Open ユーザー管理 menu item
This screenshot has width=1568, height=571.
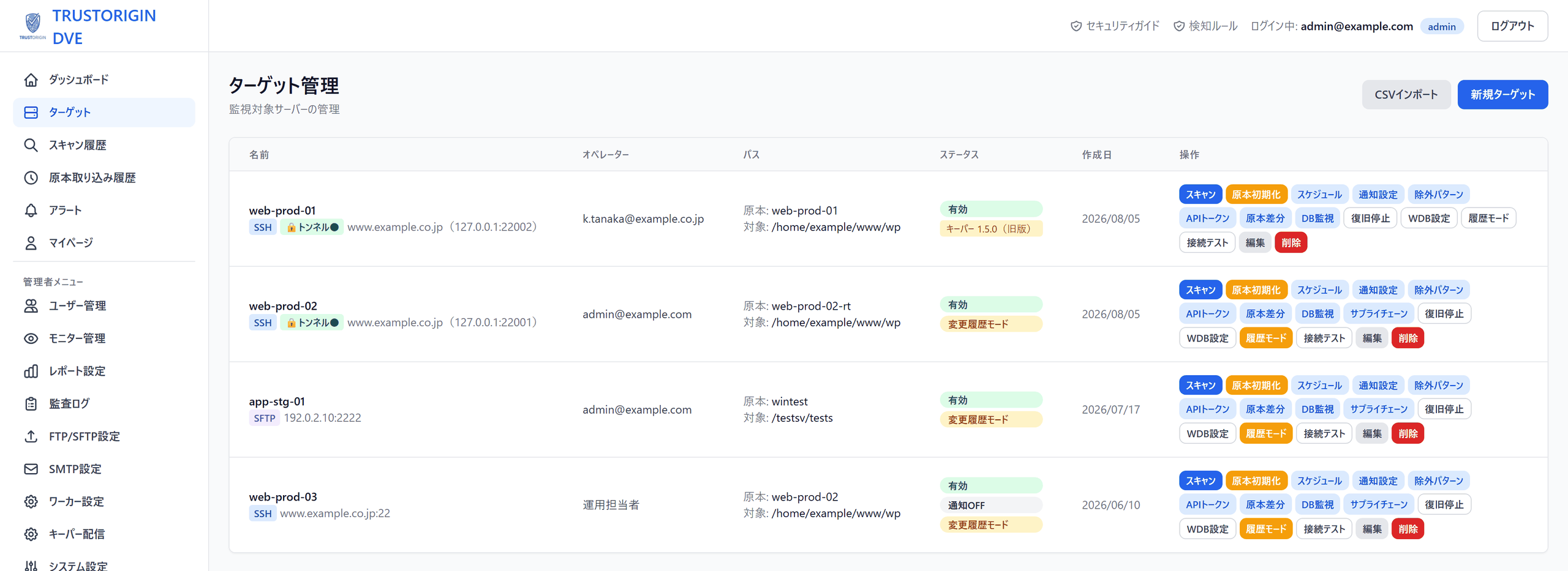[104, 306]
